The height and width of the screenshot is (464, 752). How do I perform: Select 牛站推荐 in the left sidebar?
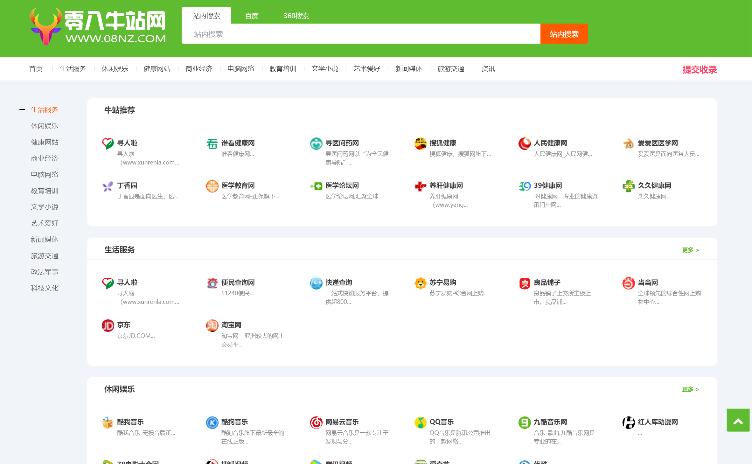point(44,110)
